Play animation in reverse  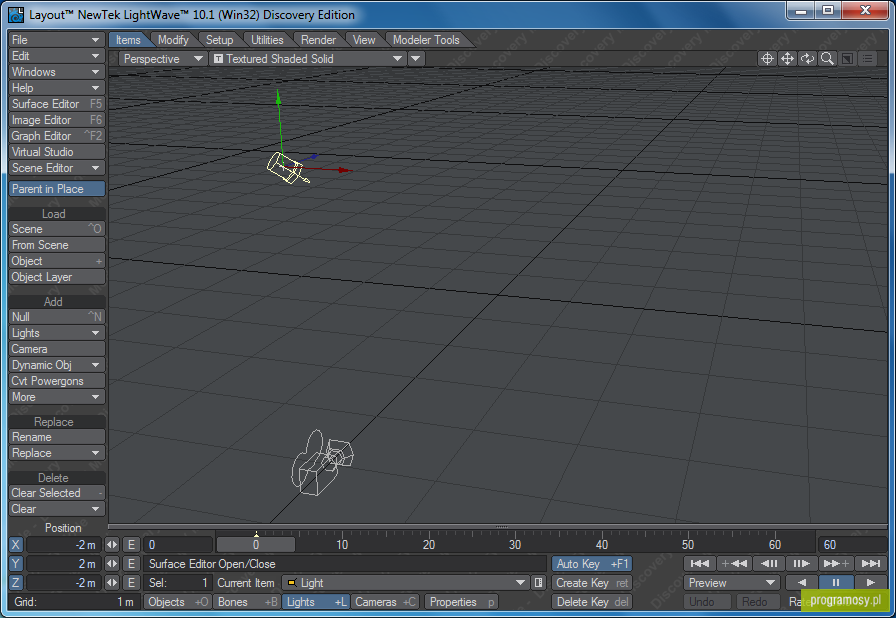pyautogui.click(x=802, y=583)
